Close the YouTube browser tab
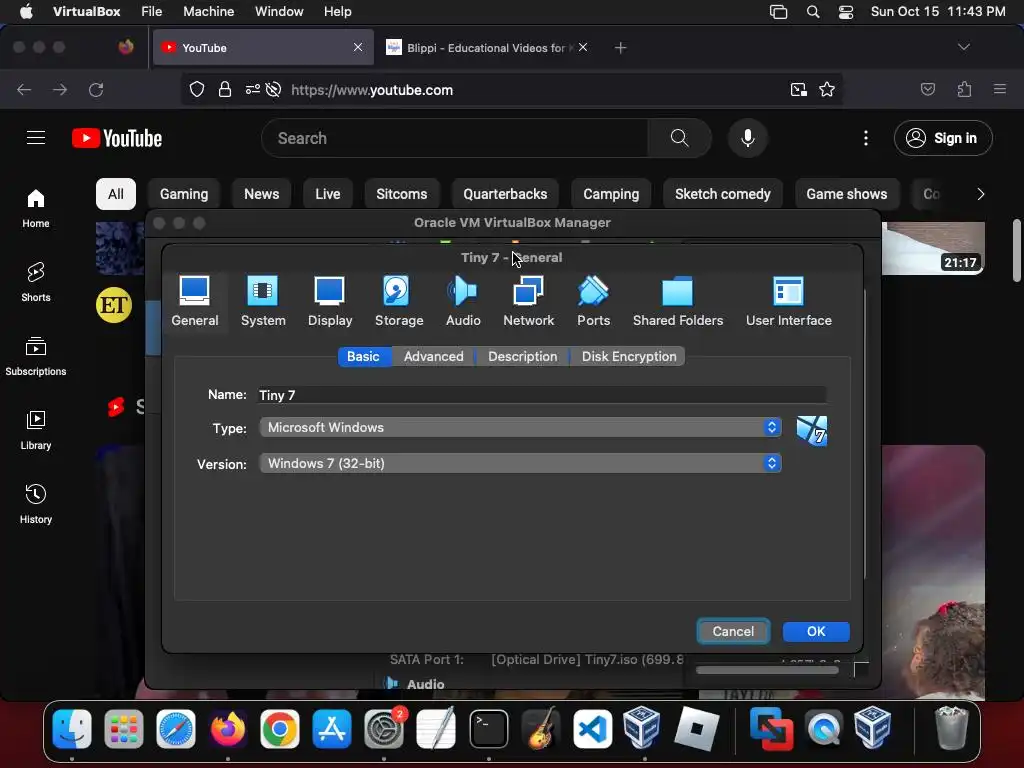Viewport: 1024px width, 768px height. 358,47
